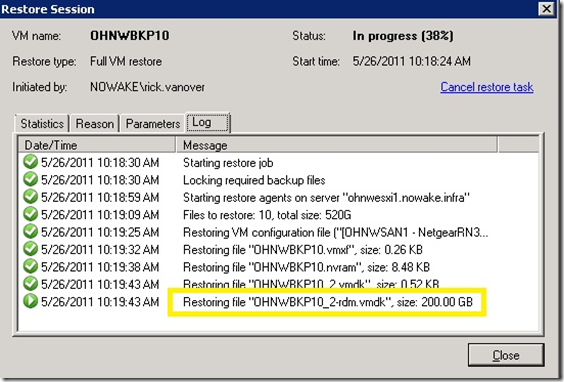Click the Full VM restore text
564x382 pixels.
tap(126, 62)
